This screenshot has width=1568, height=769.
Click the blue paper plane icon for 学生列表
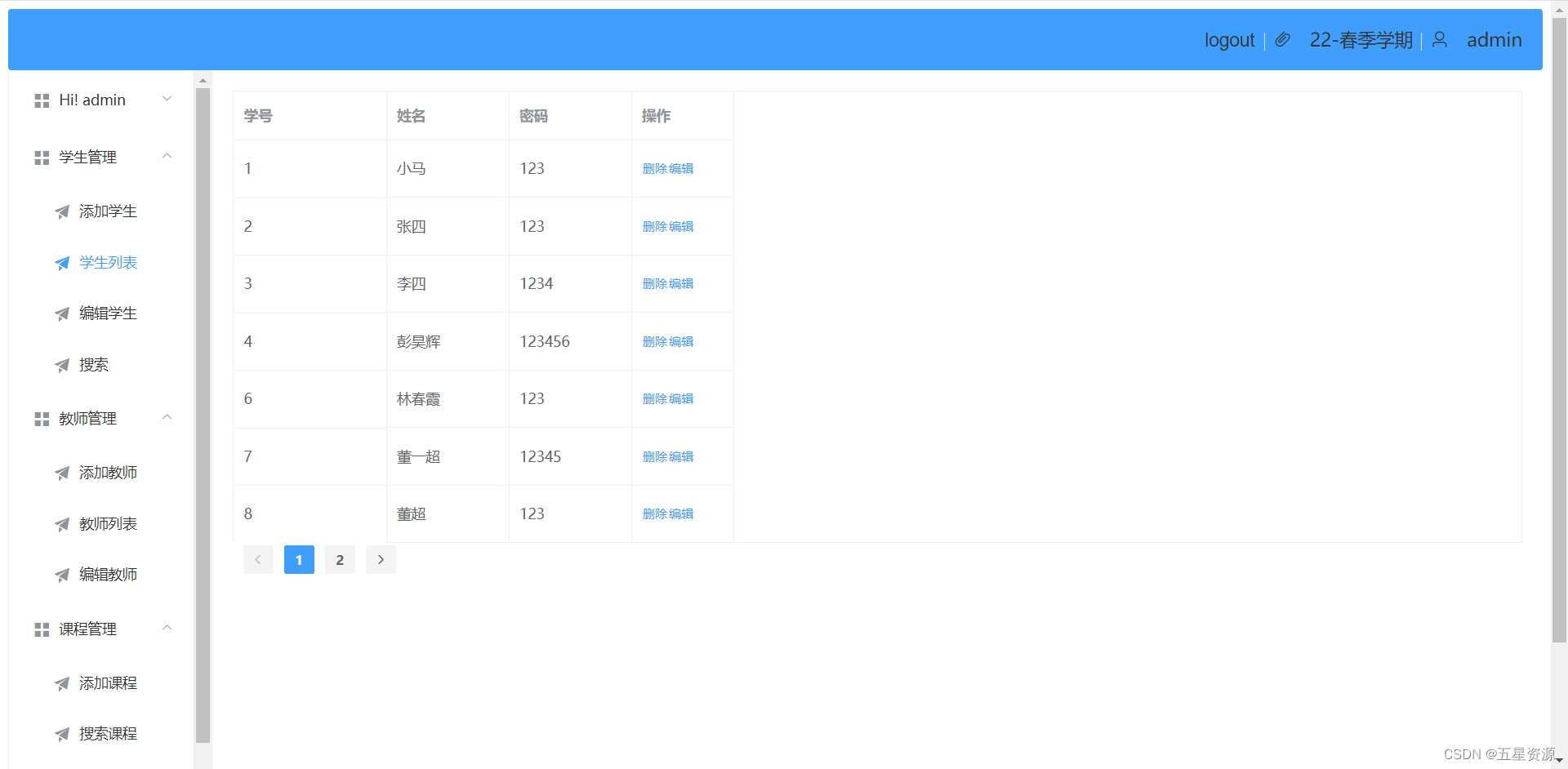coord(62,263)
